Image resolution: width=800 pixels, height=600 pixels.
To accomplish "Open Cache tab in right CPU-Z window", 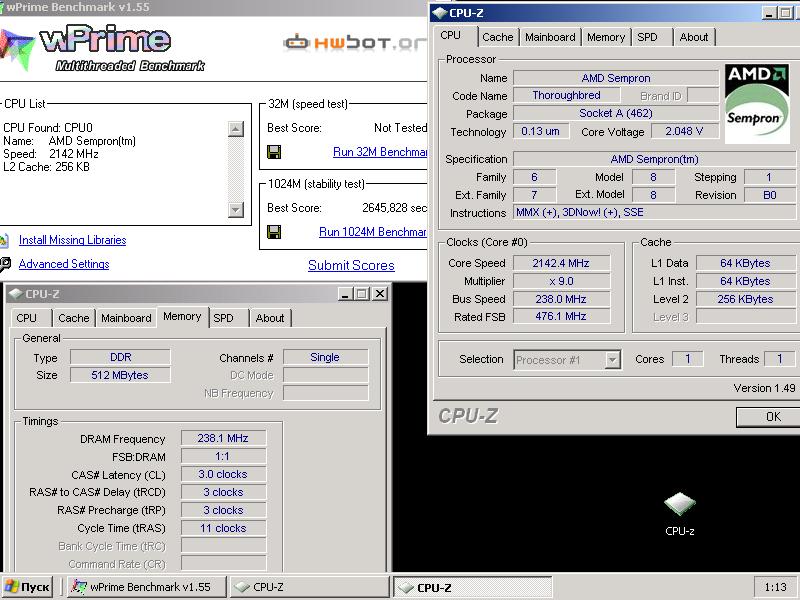I will [497, 37].
